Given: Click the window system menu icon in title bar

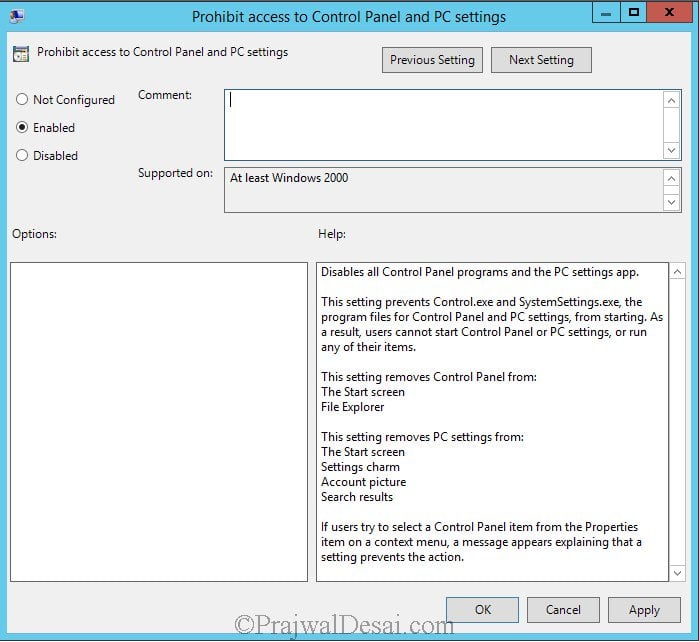Looking at the screenshot, I should click(x=17, y=16).
